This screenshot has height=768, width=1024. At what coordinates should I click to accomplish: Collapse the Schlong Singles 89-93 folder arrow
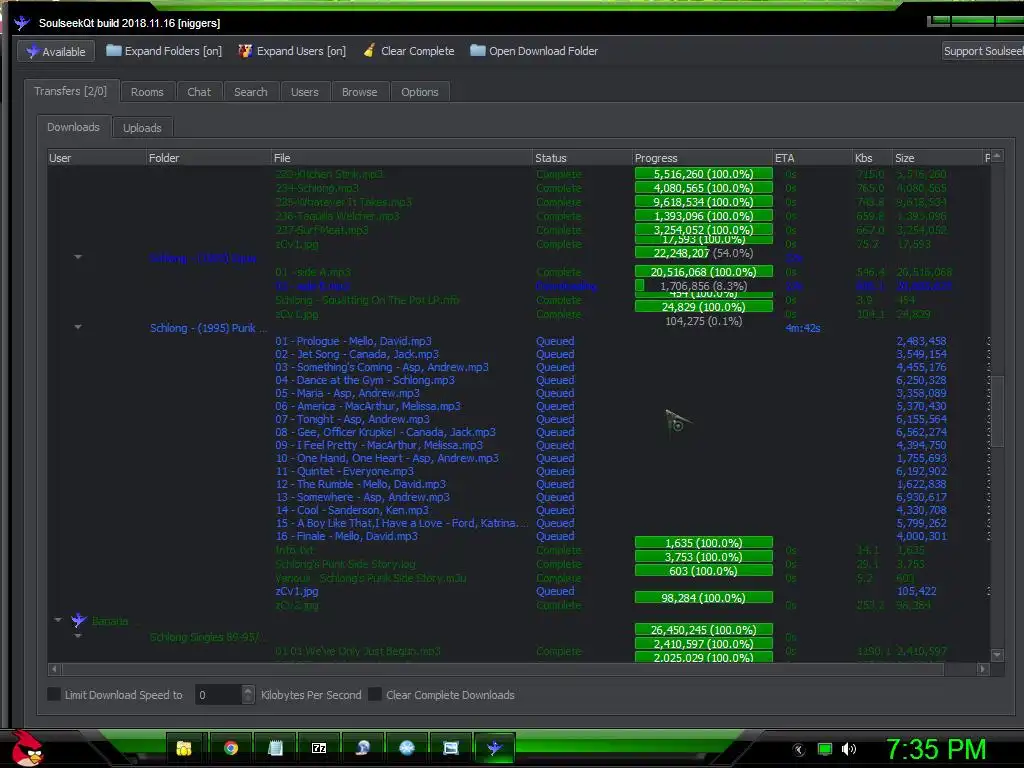(78, 635)
